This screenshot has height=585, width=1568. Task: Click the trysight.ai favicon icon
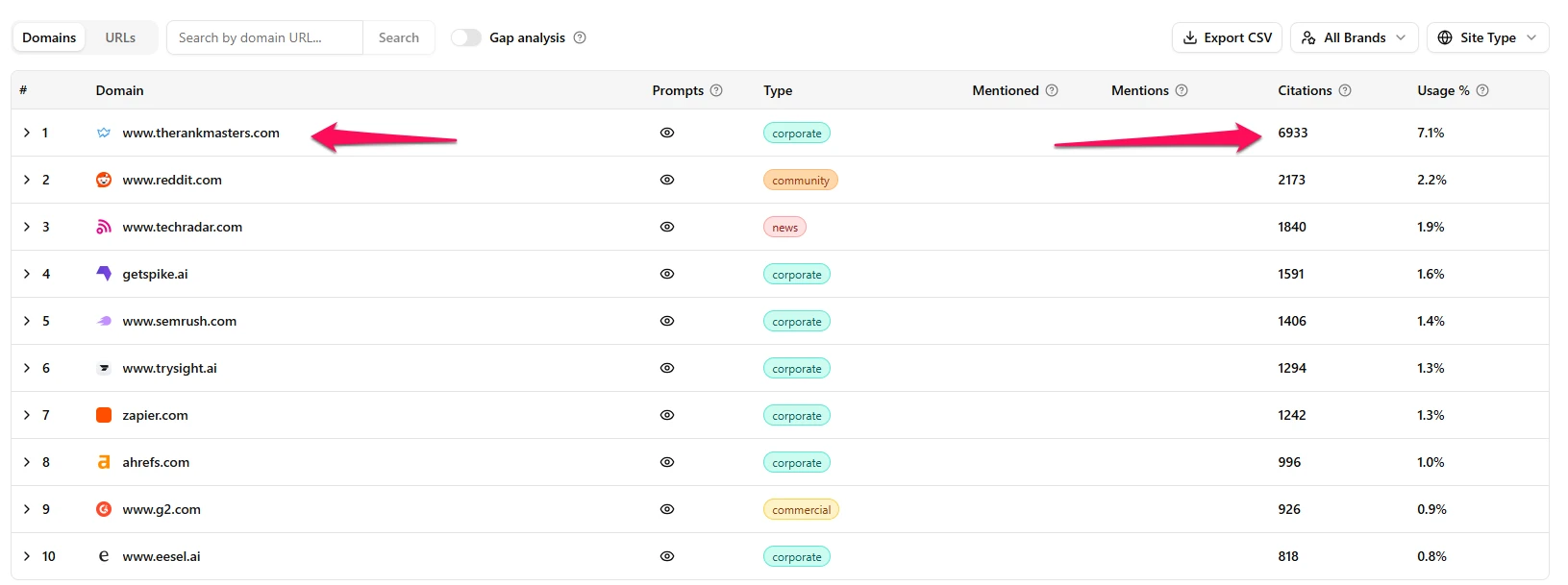(104, 368)
